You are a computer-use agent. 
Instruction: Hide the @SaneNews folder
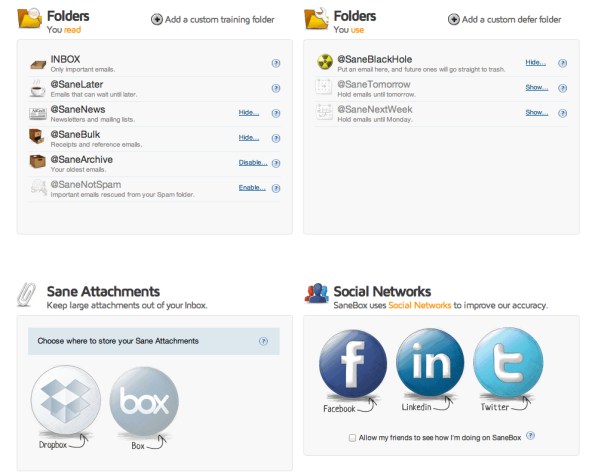(249, 112)
